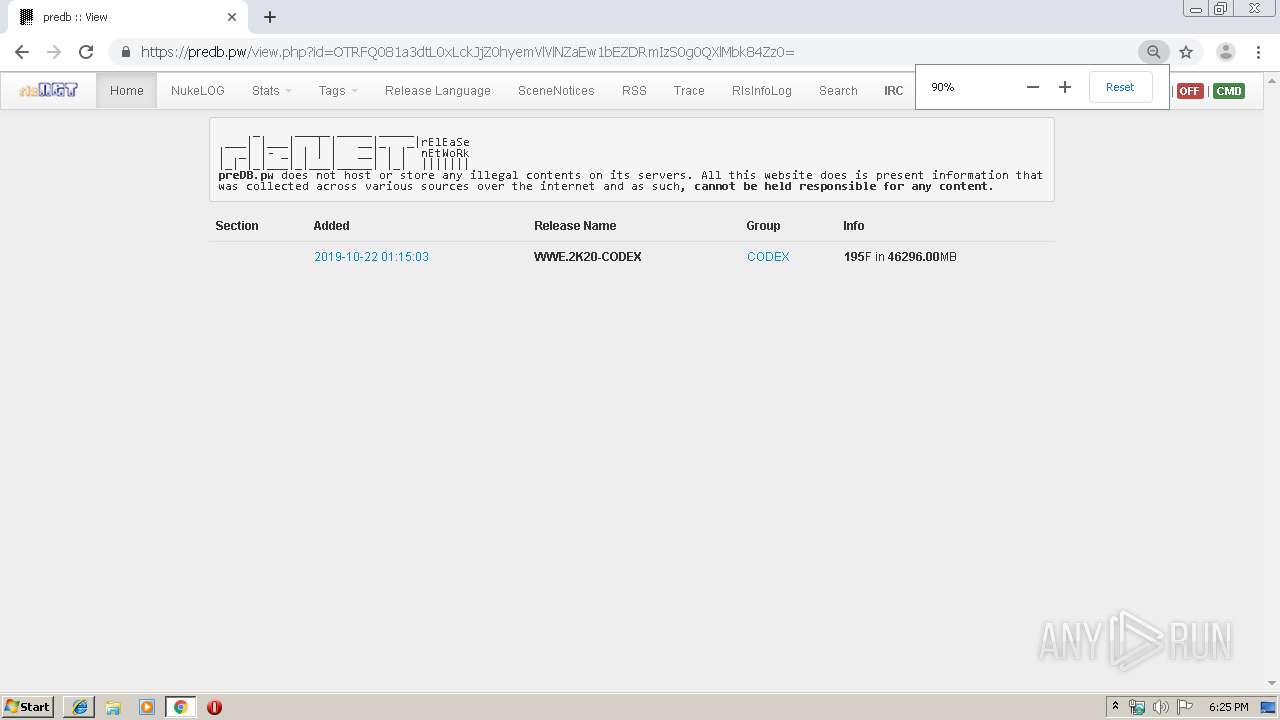The width and height of the screenshot is (1280, 720).
Task: Open the NukeLOG page
Action: (x=198, y=90)
